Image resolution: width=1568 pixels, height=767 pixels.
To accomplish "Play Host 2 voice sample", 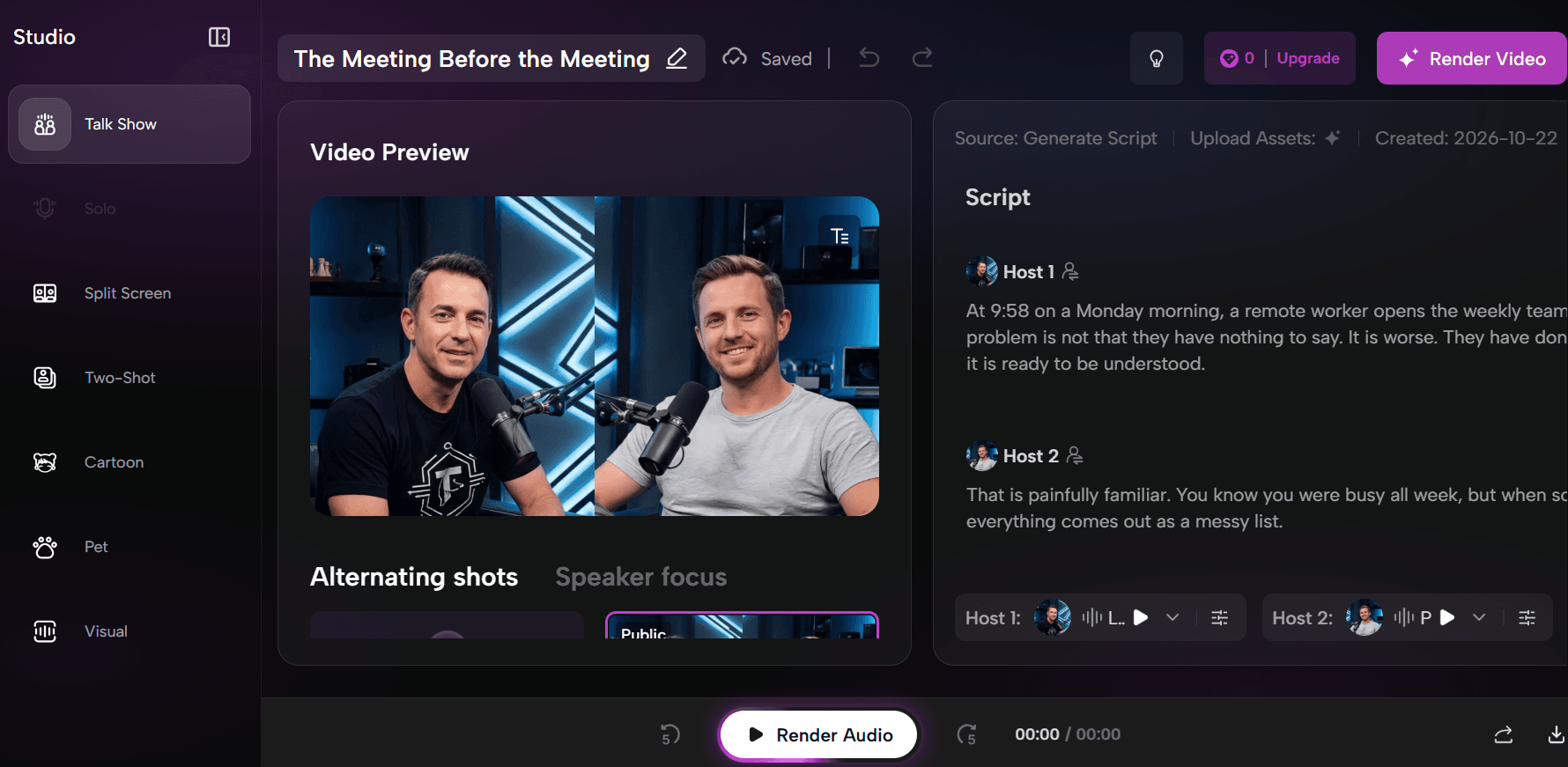I will click(1447, 617).
